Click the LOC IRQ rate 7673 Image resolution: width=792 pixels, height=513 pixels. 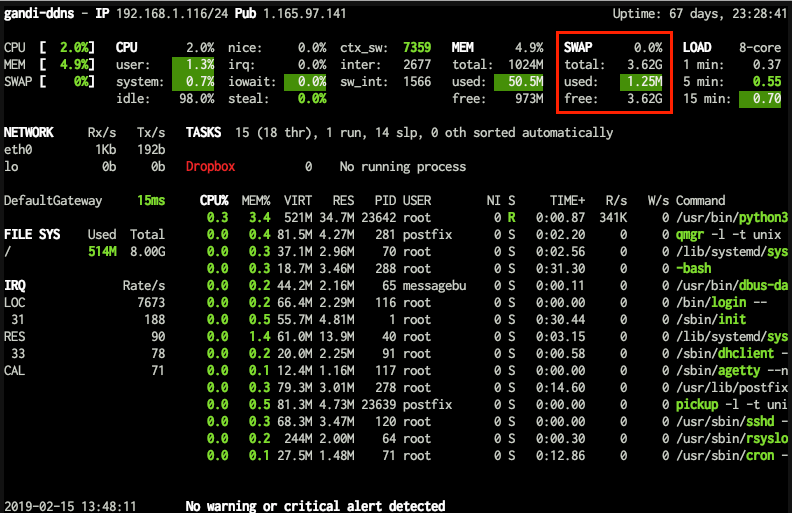(151, 302)
